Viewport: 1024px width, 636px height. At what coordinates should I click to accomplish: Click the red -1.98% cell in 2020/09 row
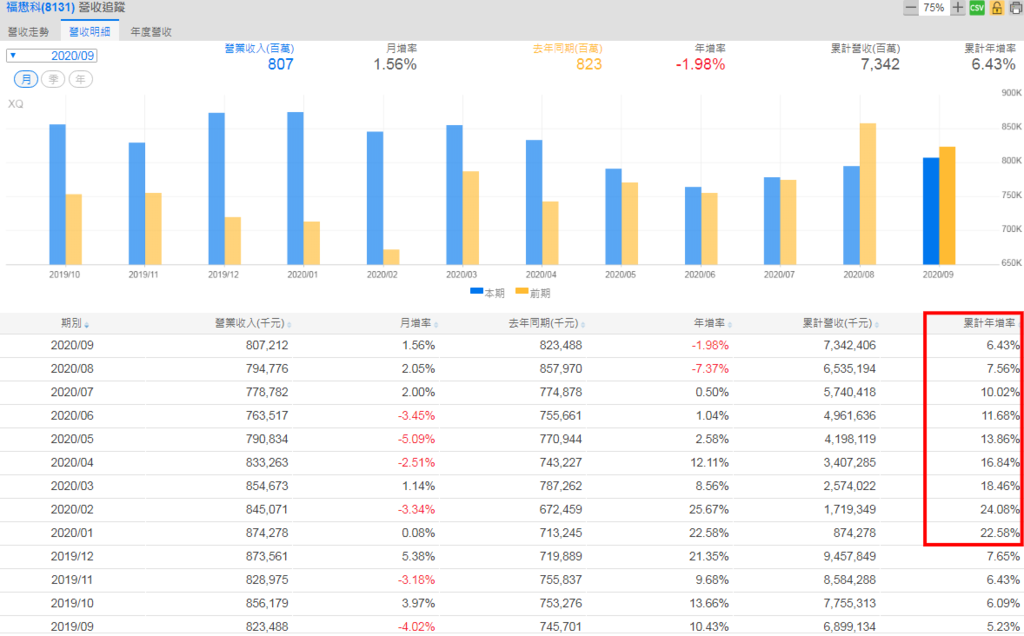click(711, 345)
